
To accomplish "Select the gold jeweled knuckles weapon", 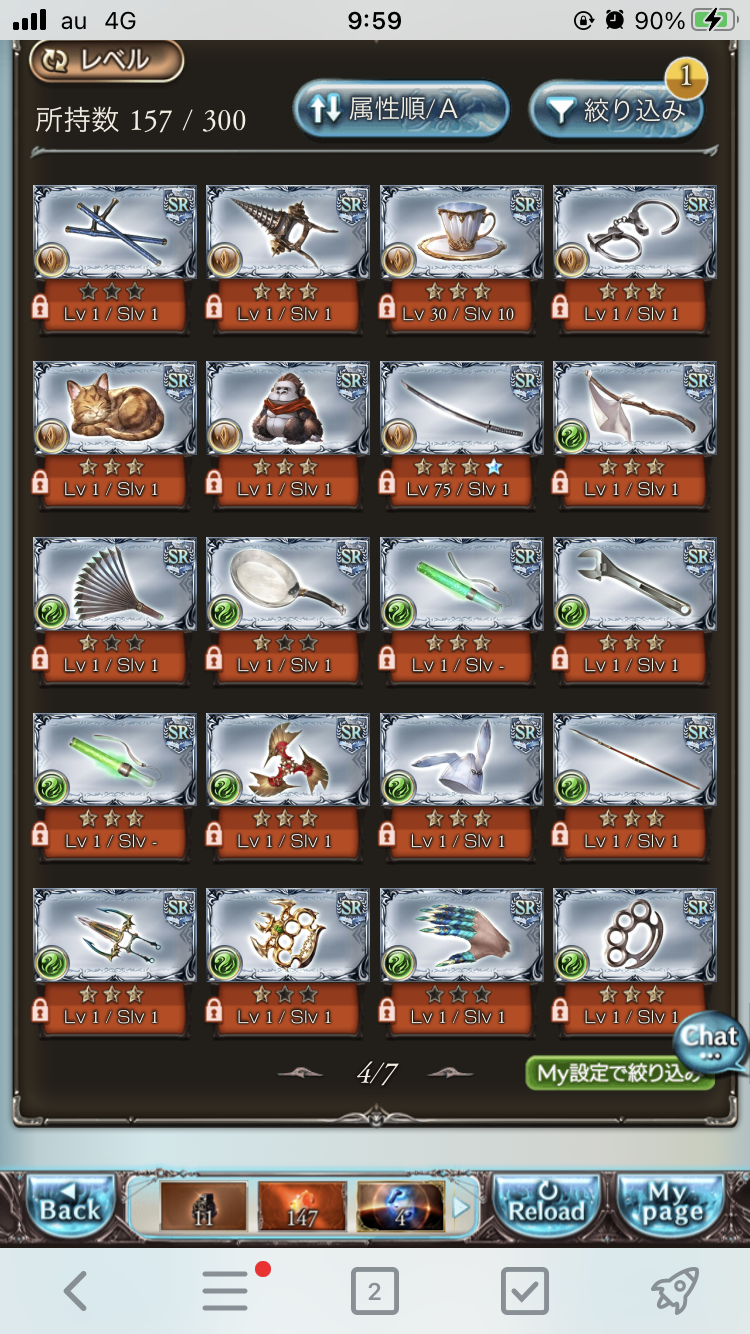I will click(x=288, y=937).
